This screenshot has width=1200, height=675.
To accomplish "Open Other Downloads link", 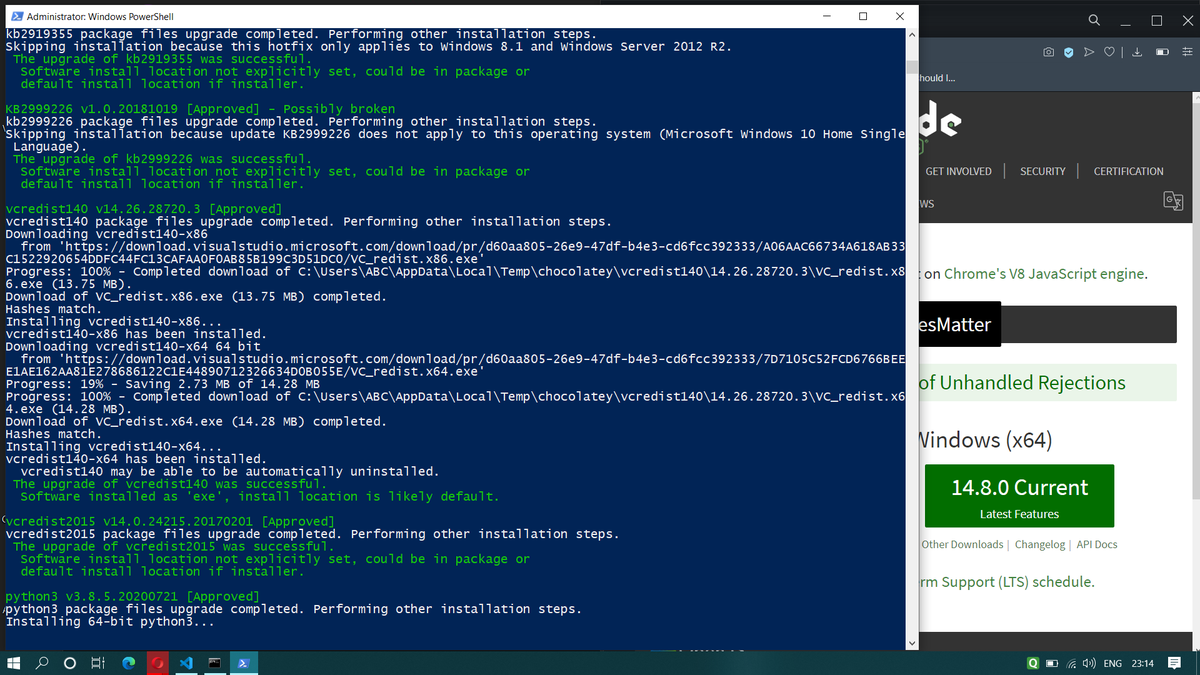I will tap(962, 544).
